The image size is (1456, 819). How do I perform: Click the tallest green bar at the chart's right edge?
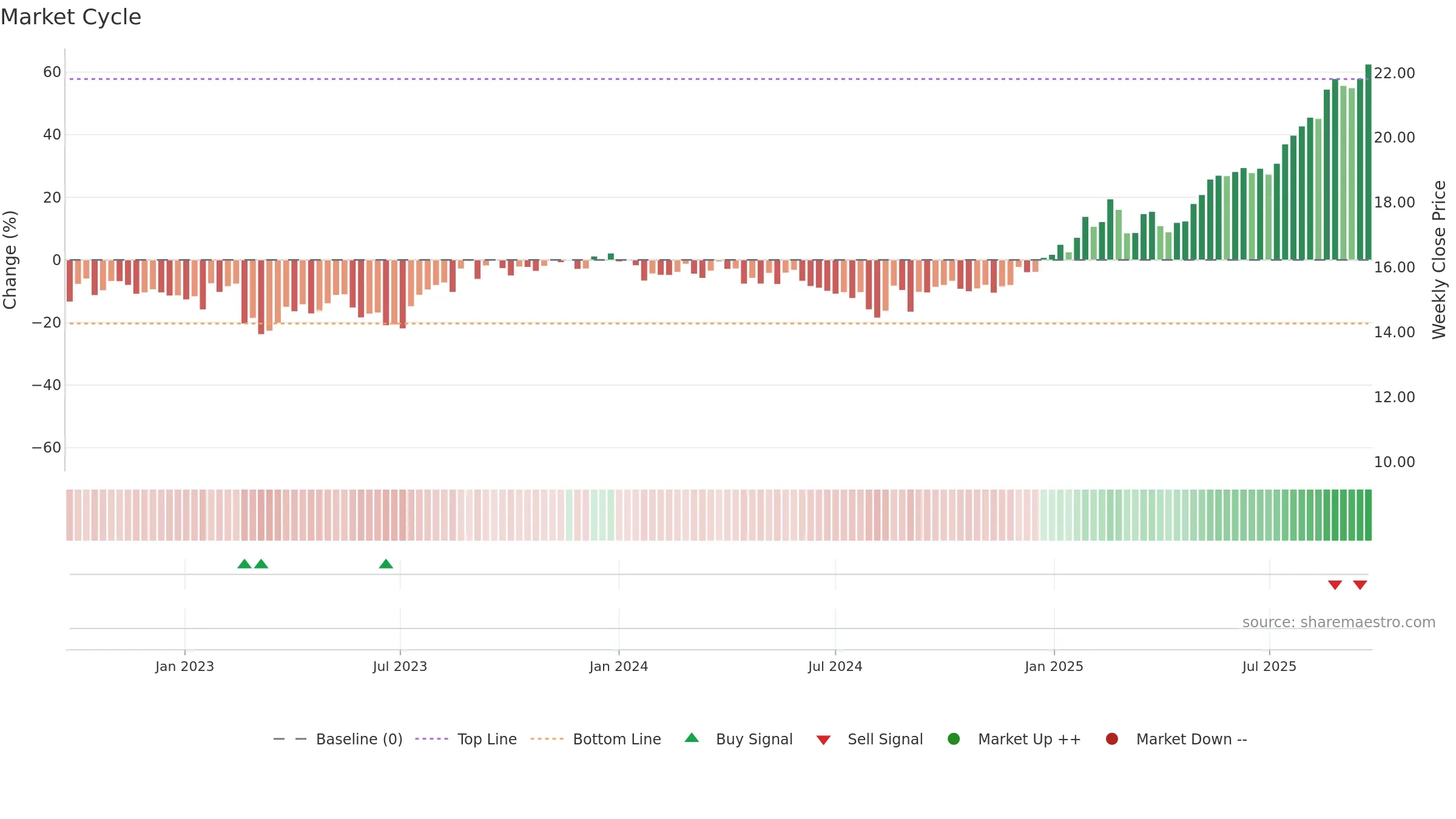point(1368,162)
